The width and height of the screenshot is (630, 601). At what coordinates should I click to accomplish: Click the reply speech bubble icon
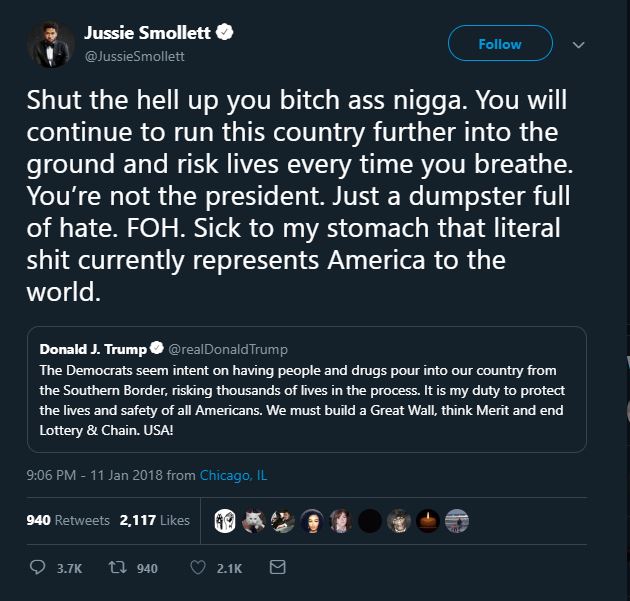coord(38,568)
